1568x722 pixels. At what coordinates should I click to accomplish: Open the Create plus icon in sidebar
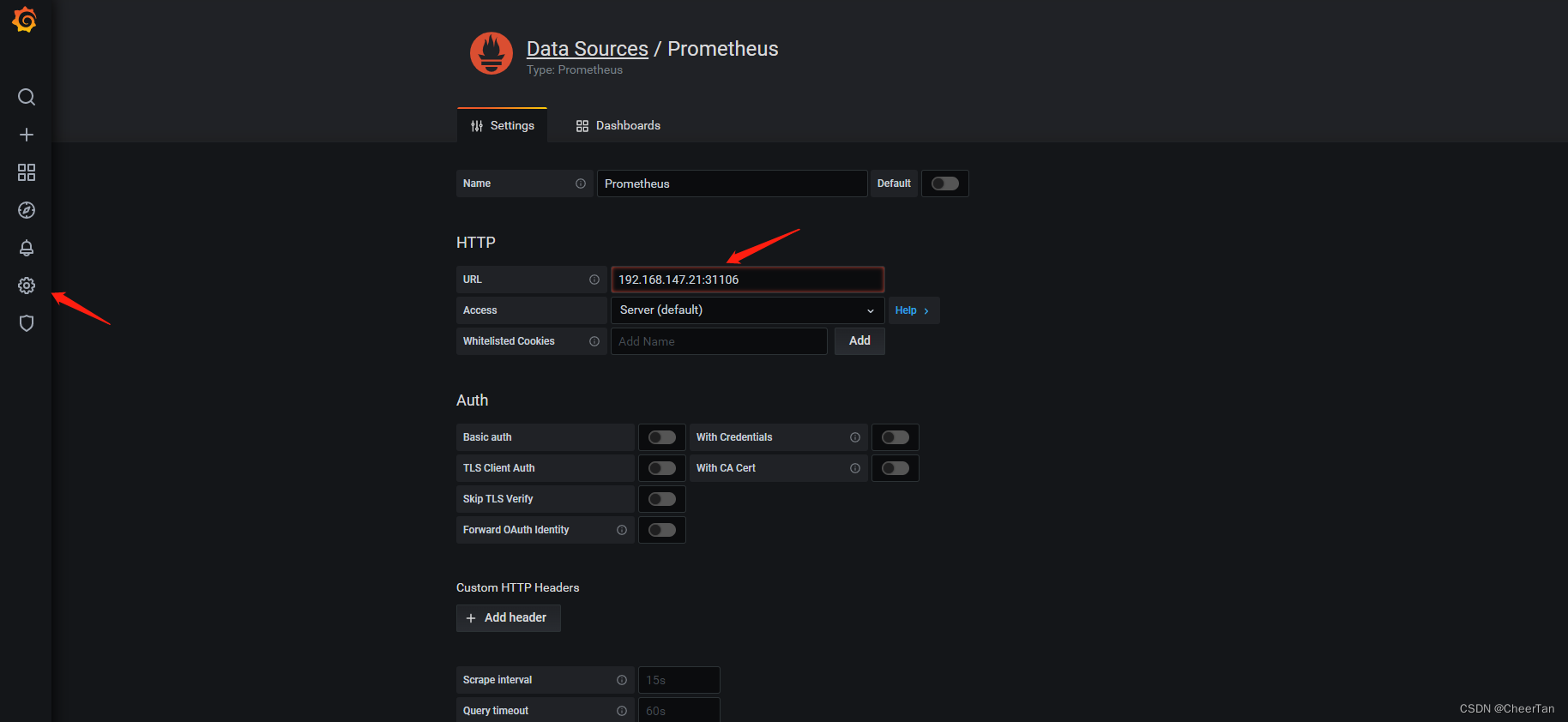[x=27, y=135]
